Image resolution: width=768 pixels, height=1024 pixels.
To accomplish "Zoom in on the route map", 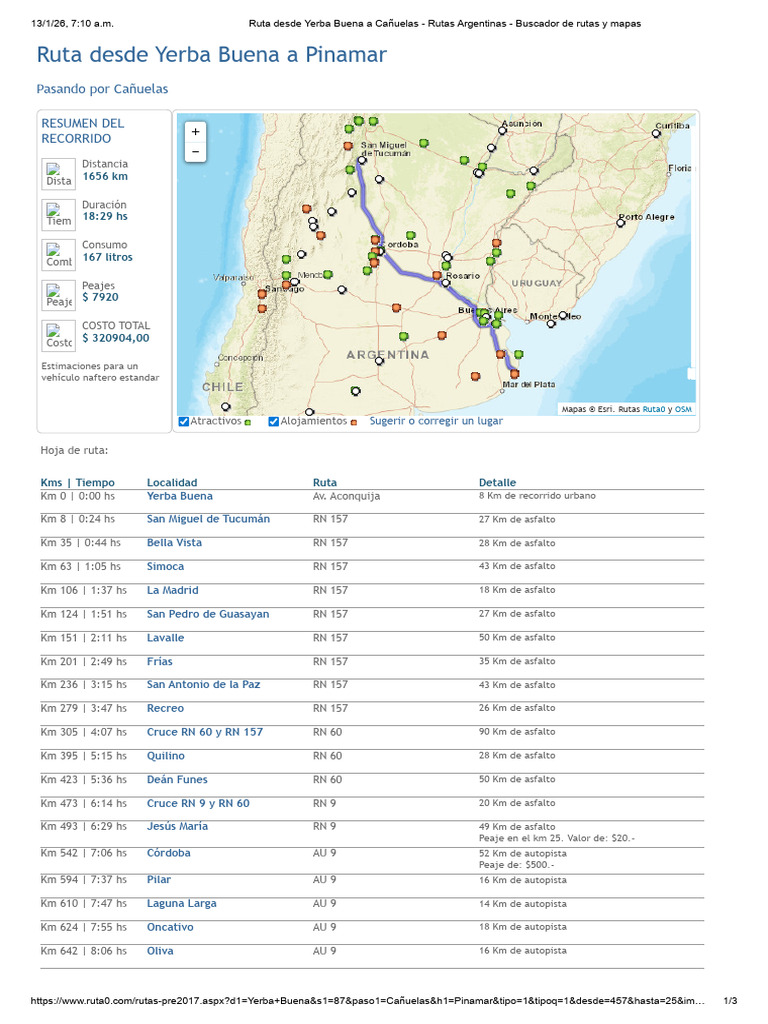I will (195, 132).
